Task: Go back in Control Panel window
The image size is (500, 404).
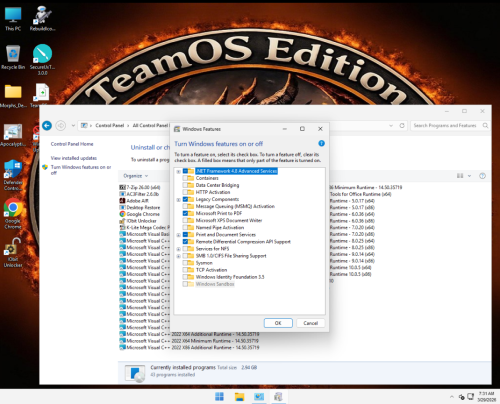Action: [47, 126]
